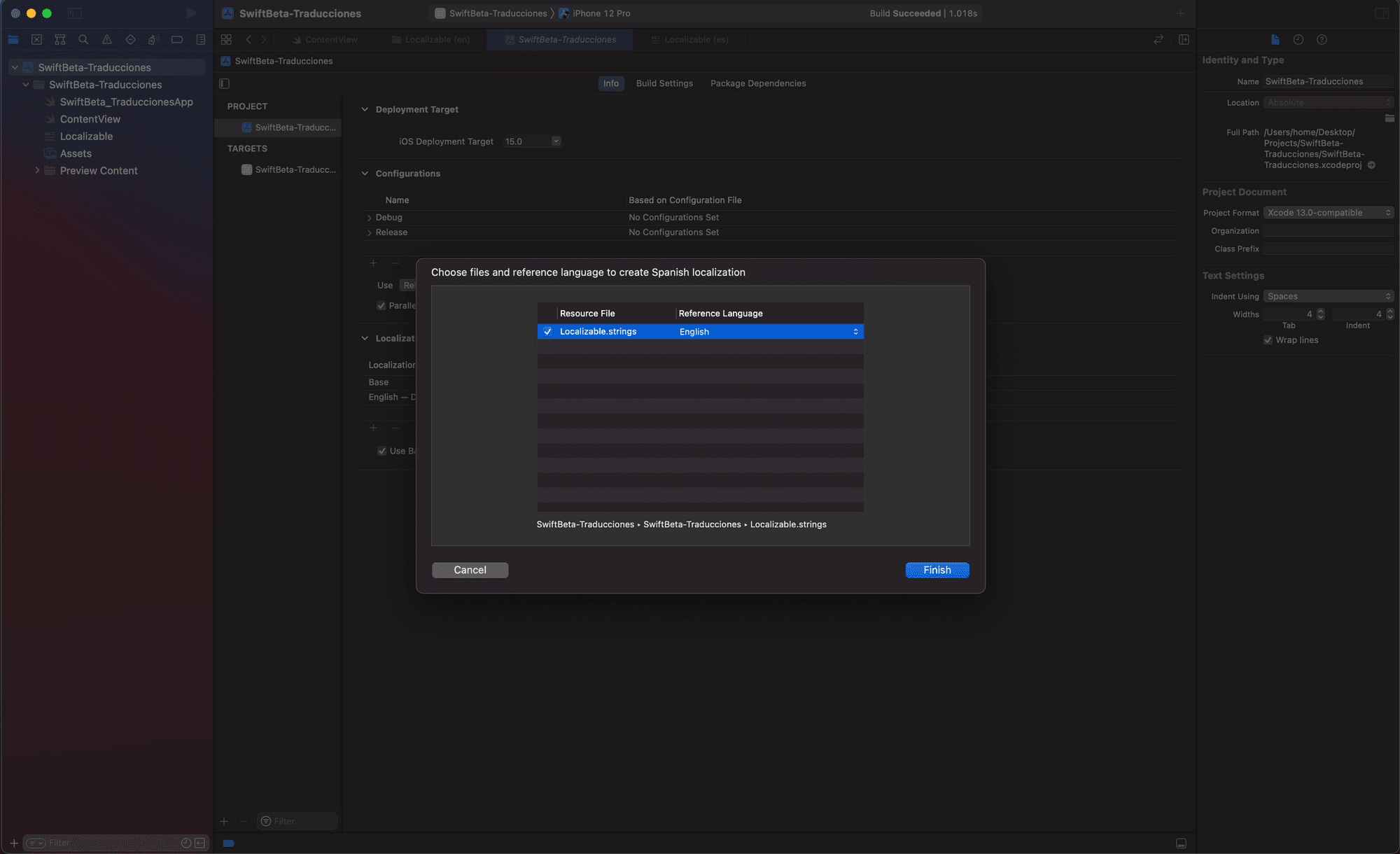Select the iPhone 12 Pro run destination
Screen dimensions: 1400x854
pos(594,13)
